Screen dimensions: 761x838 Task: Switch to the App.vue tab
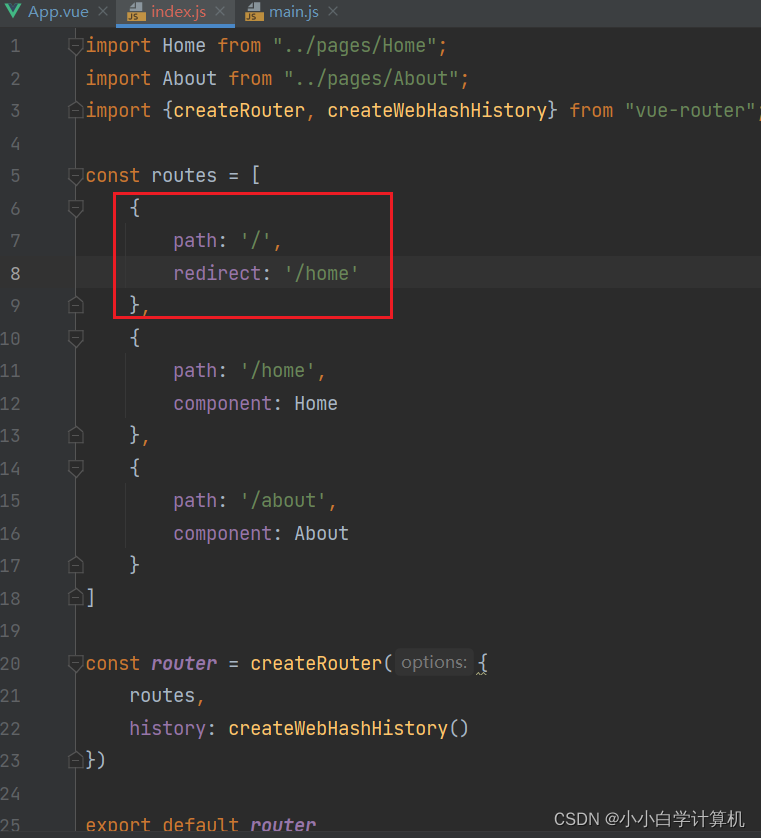pyautogui.click(x=58, y=12)
